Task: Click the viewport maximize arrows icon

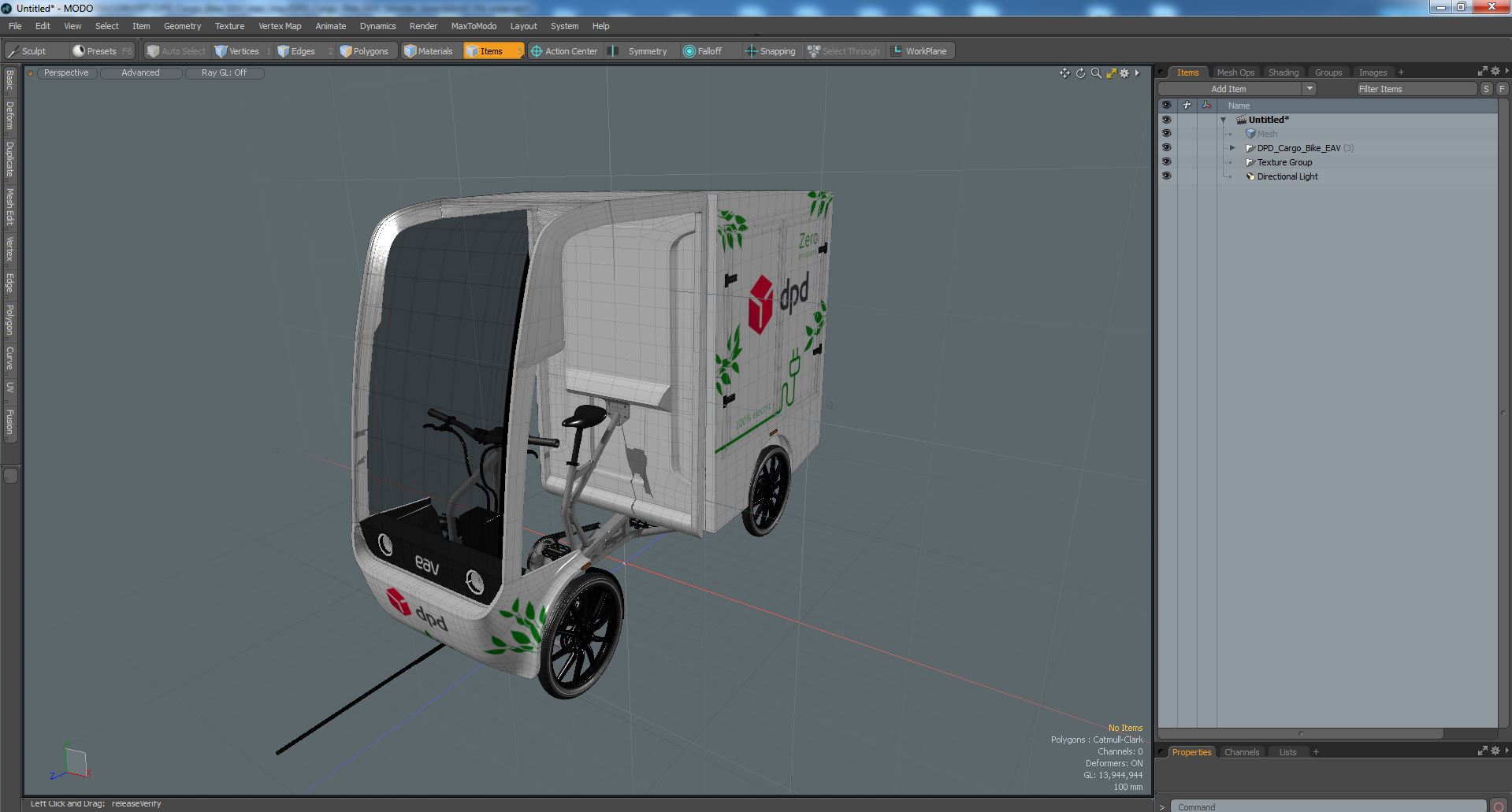Action: tap(1111, 73)
